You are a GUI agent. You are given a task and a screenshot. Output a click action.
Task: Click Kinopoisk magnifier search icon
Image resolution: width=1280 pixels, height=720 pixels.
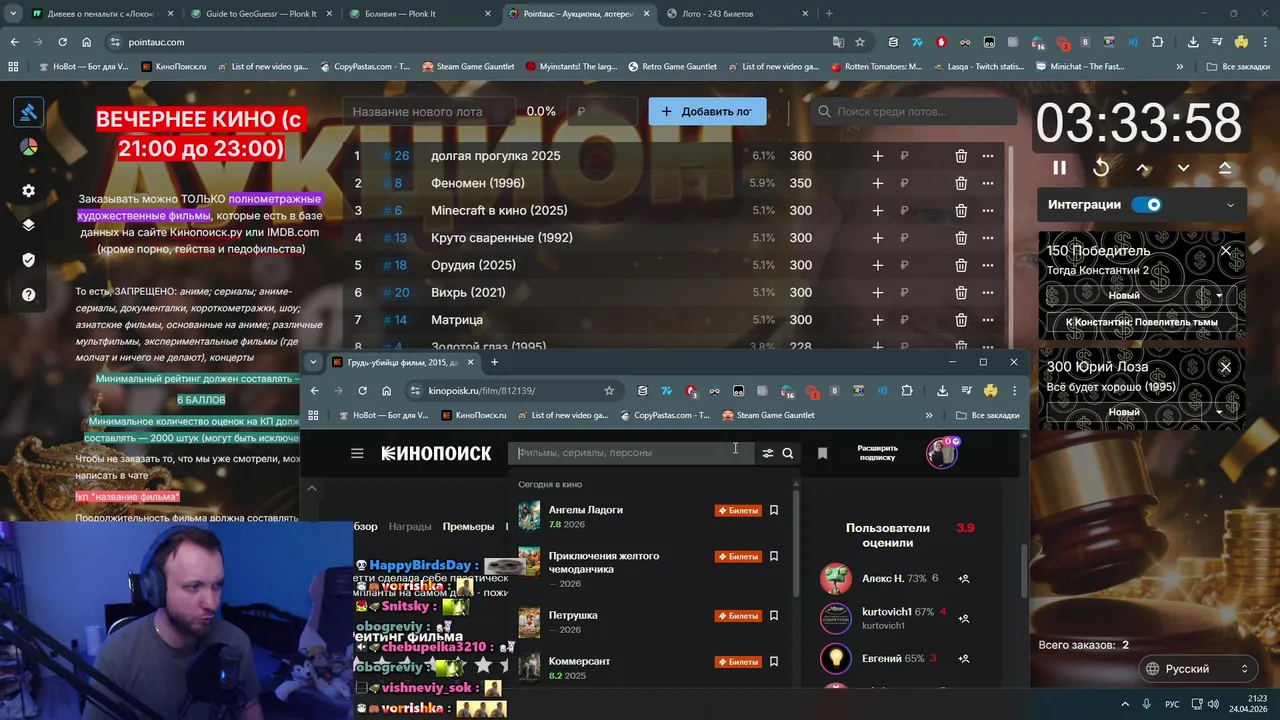pos(788,453)
